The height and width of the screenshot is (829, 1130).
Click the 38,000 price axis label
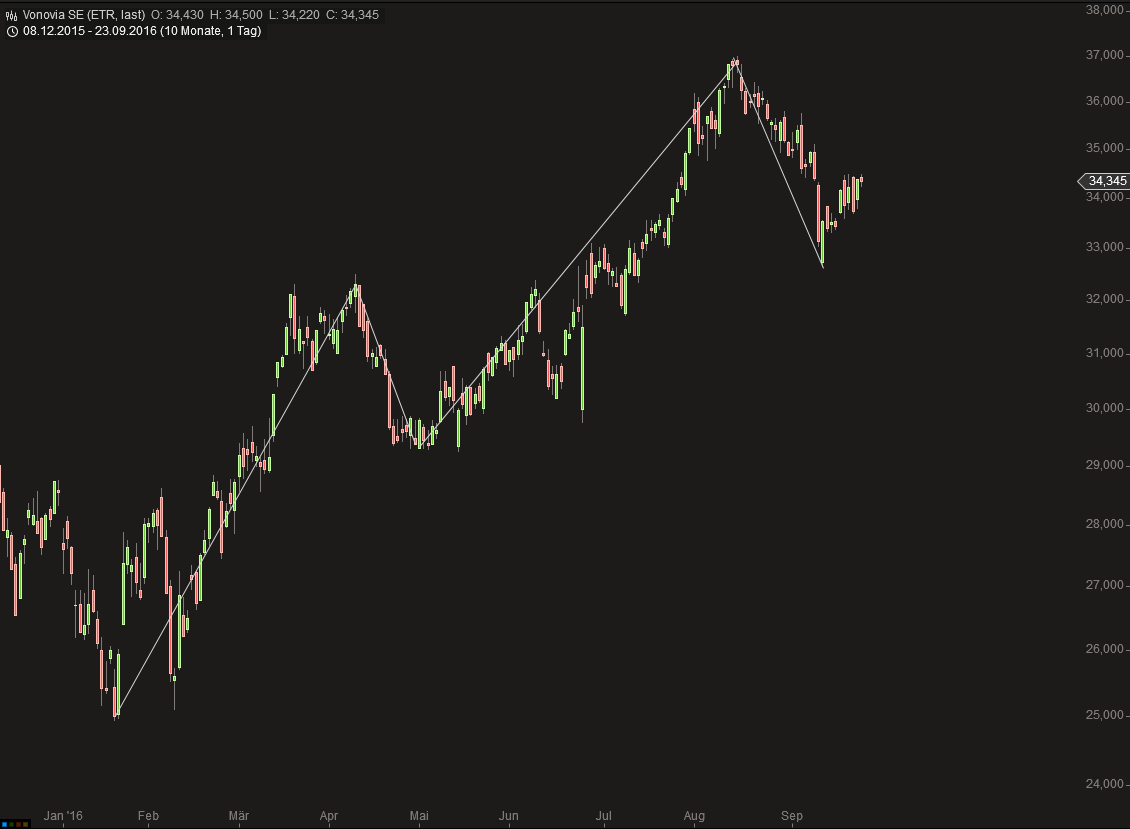(x=1105, y=10)
